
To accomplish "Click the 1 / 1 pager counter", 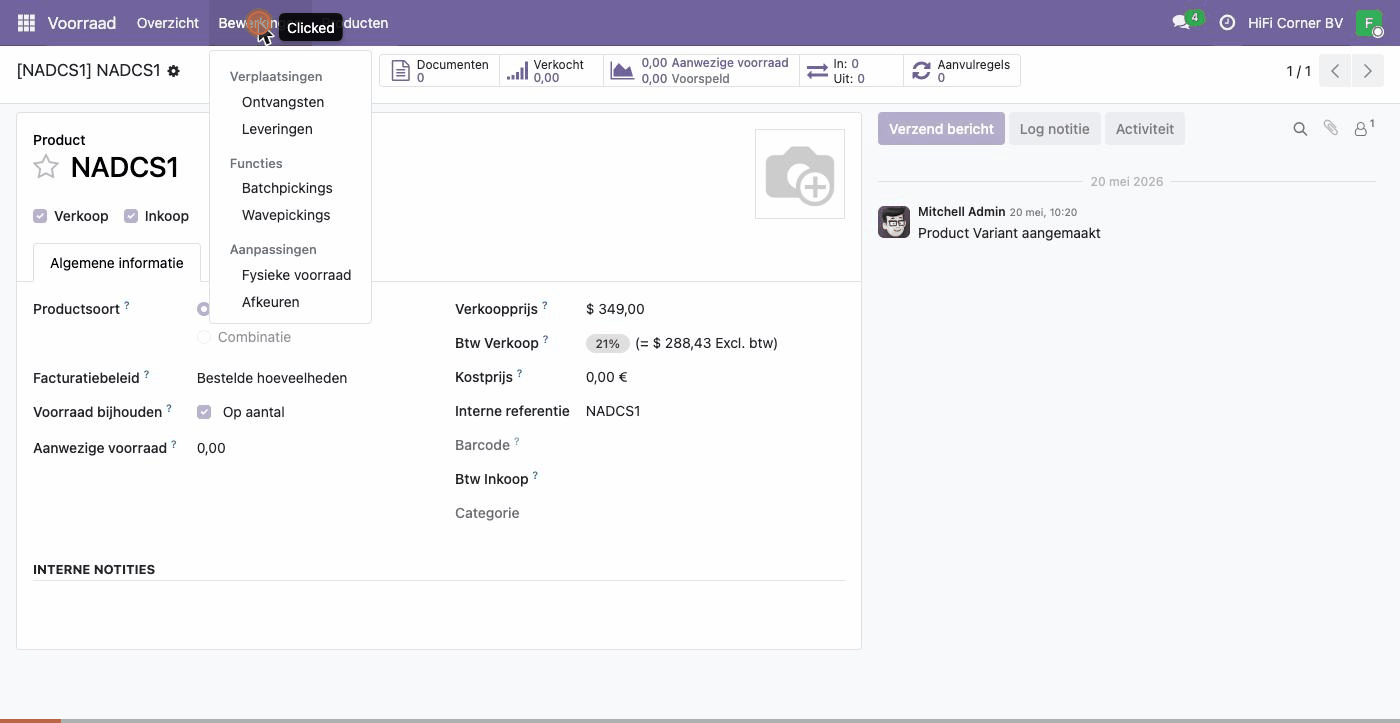I will (x=1298, y=71).
